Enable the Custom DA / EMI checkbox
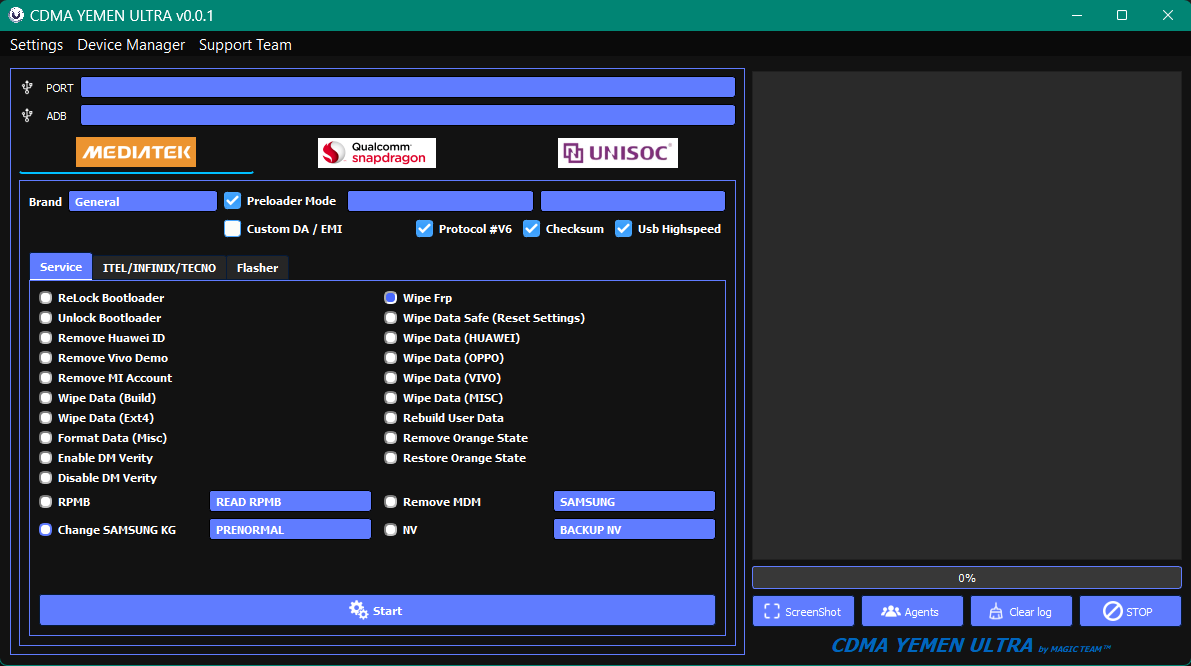The image size is (1191, 666). pos(233,229)
